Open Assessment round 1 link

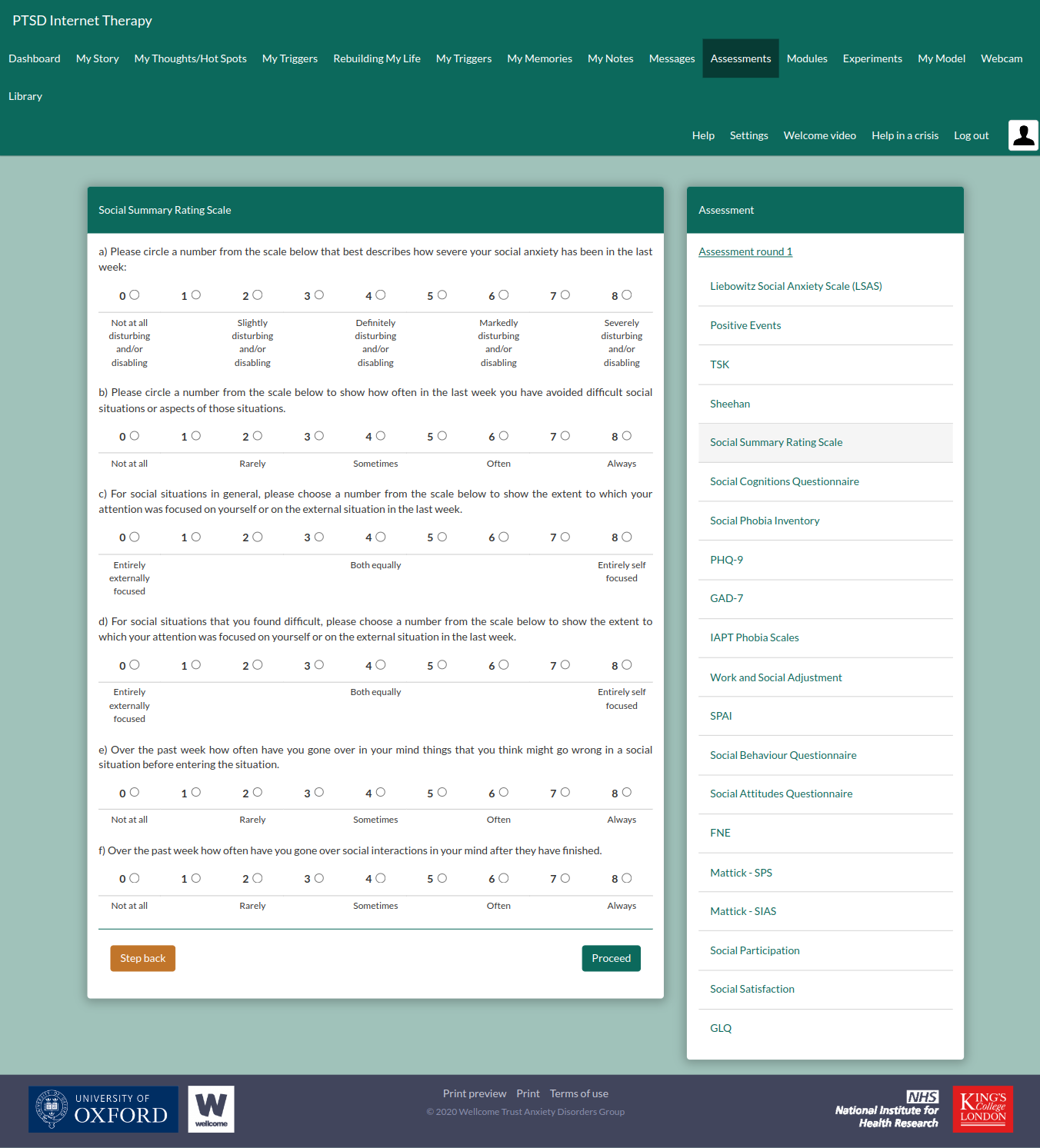(745, 251)
